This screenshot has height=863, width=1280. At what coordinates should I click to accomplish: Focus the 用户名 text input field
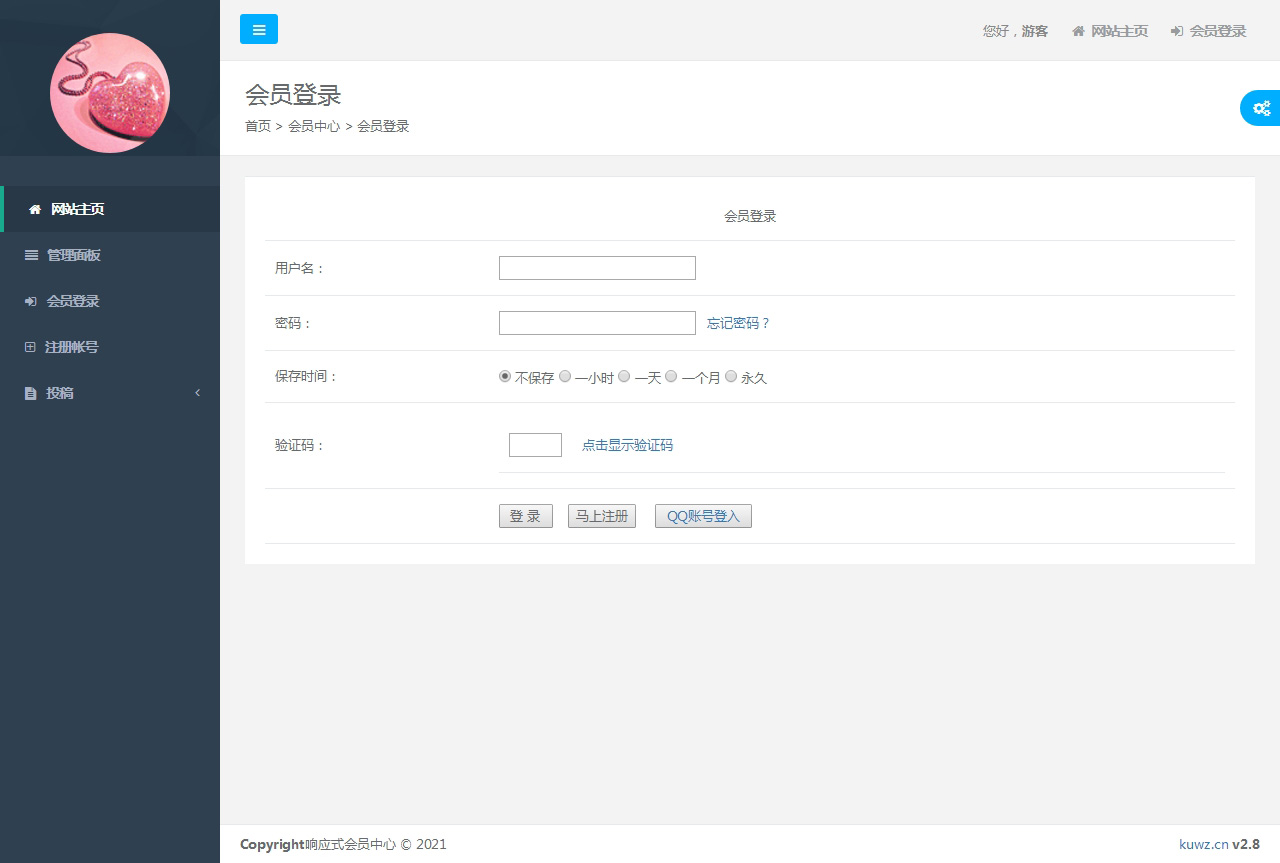597,268
